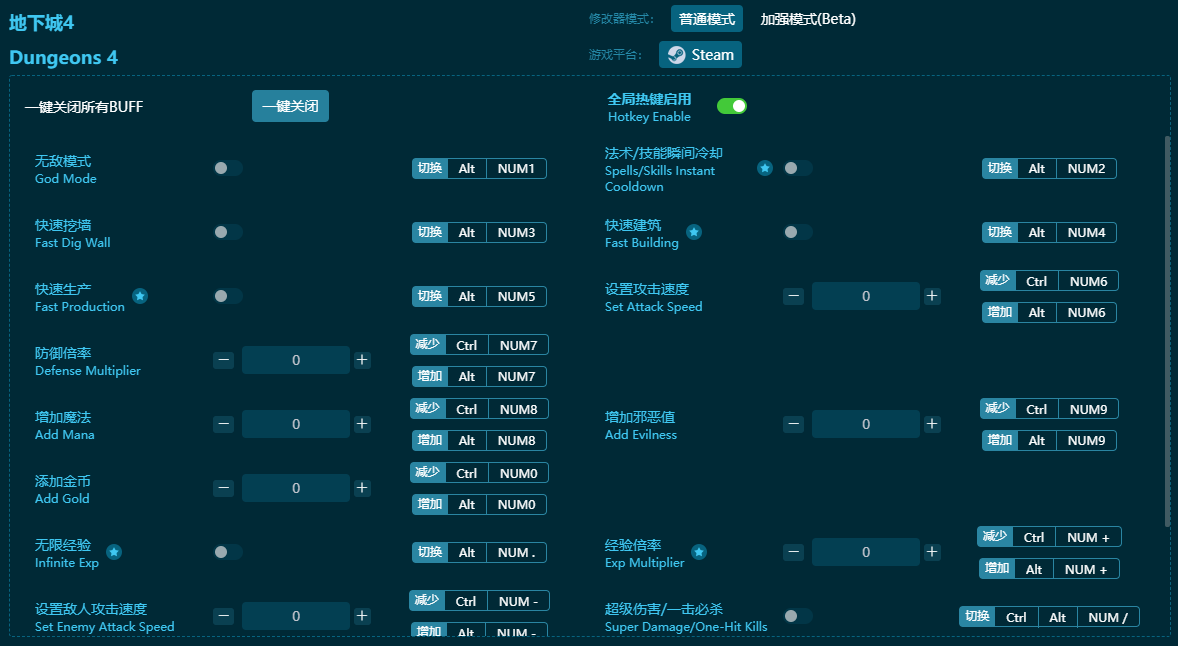Click minus icon for Add Mana
Viewport: 1178px width, 646px height.
(224, 424)
